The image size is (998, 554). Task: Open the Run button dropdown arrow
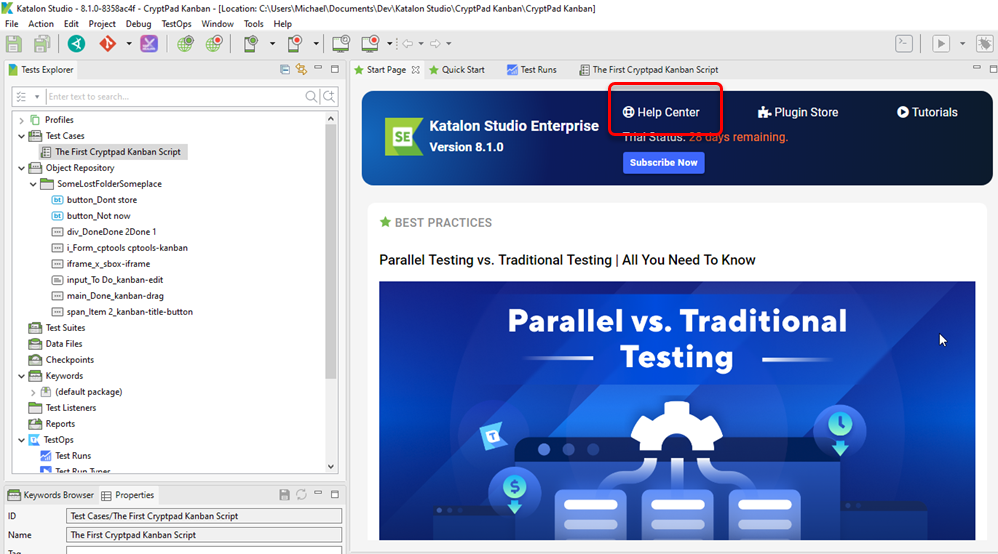[x=962, y=43]
